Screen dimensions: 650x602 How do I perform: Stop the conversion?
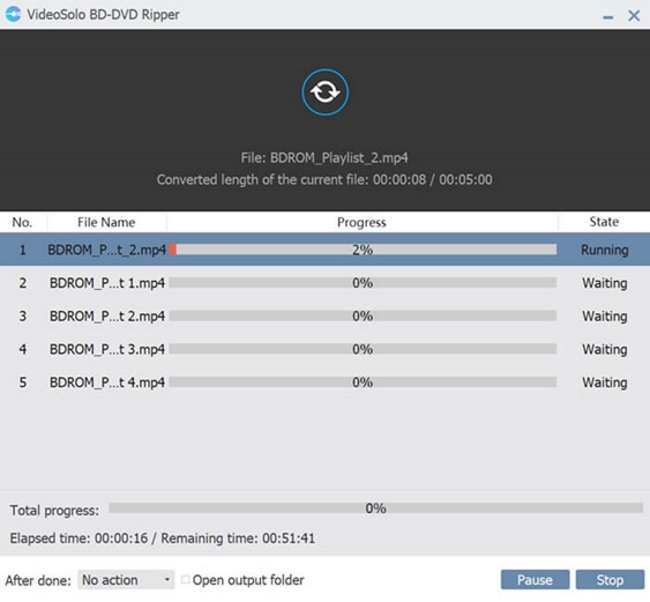610,580
